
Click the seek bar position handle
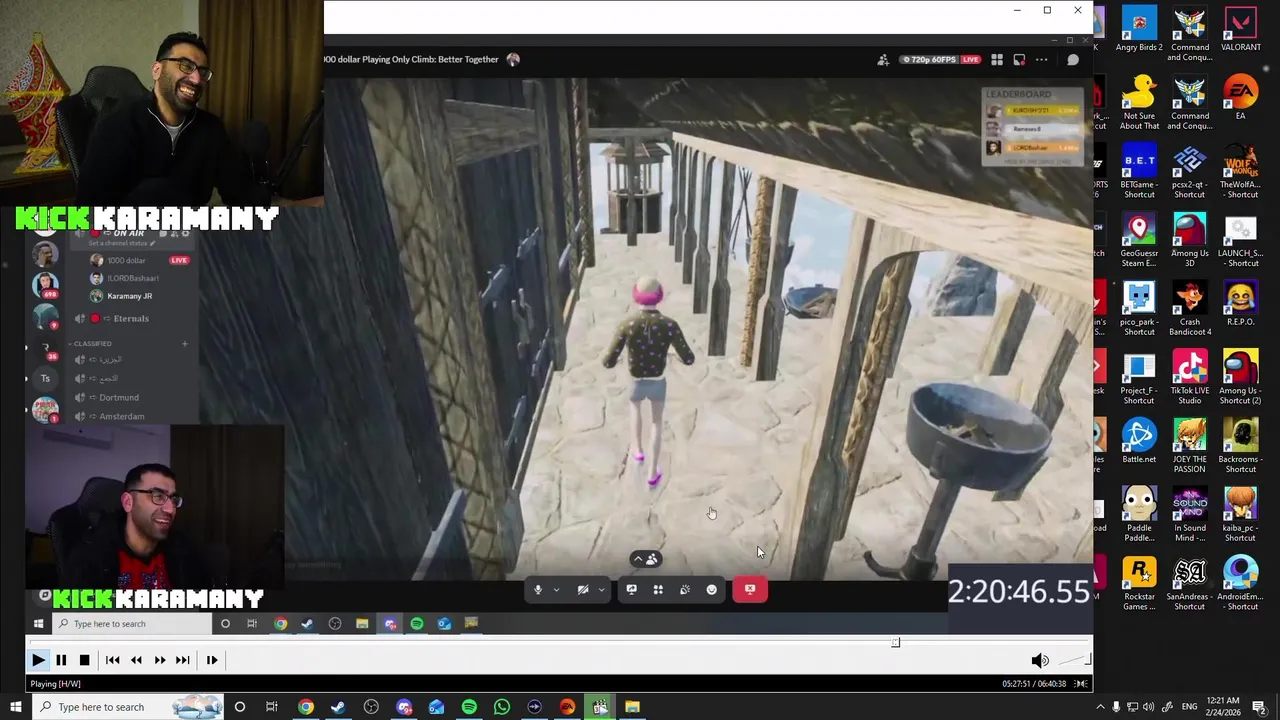[896, 642]
